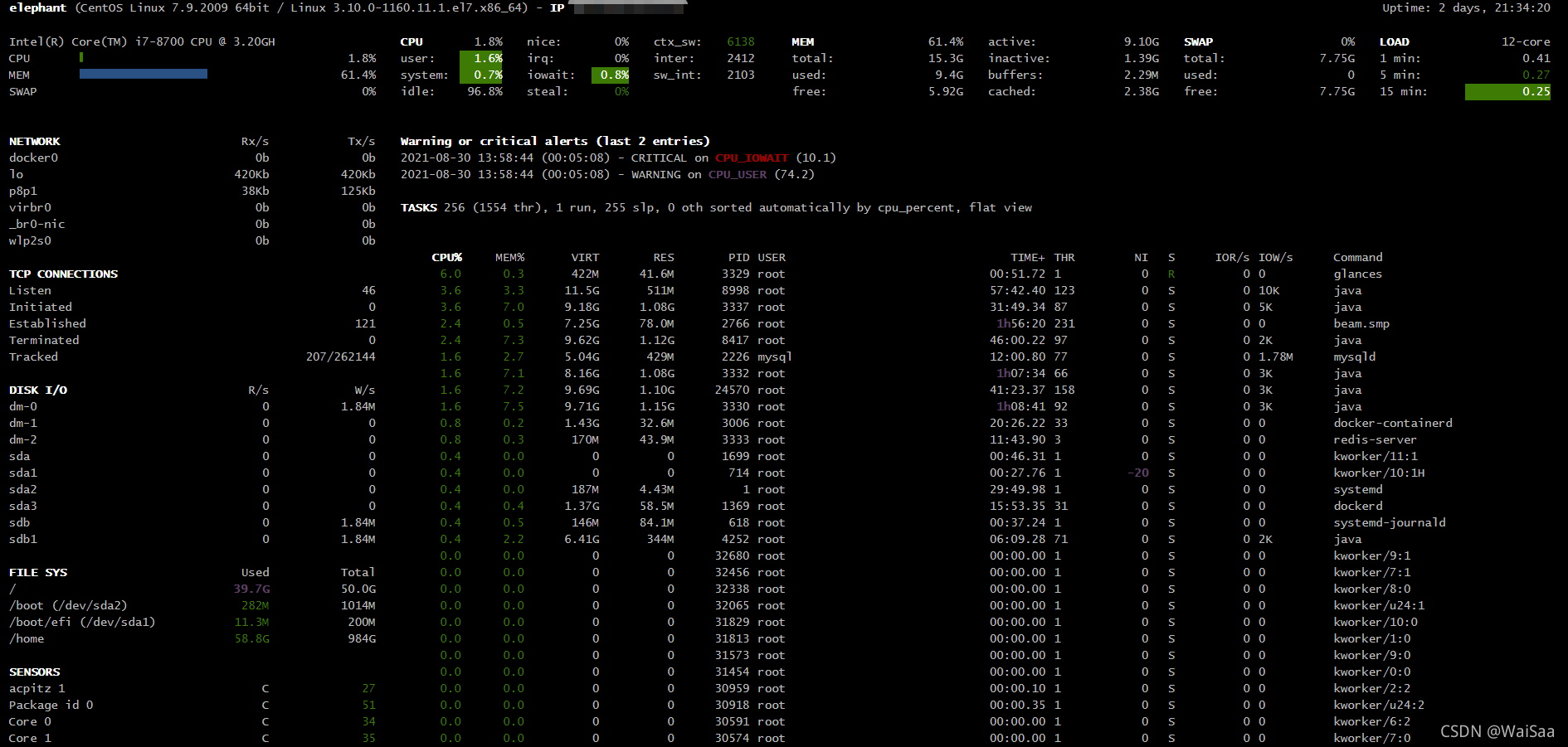Click the virbr0 network interface name
The image size is (1568, 747).
coord(30,207)
